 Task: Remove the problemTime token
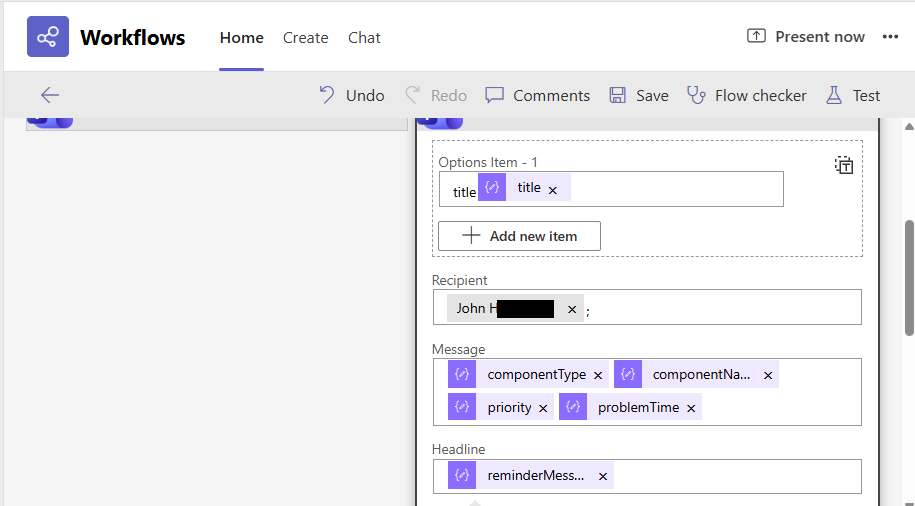tap(691, 409)
